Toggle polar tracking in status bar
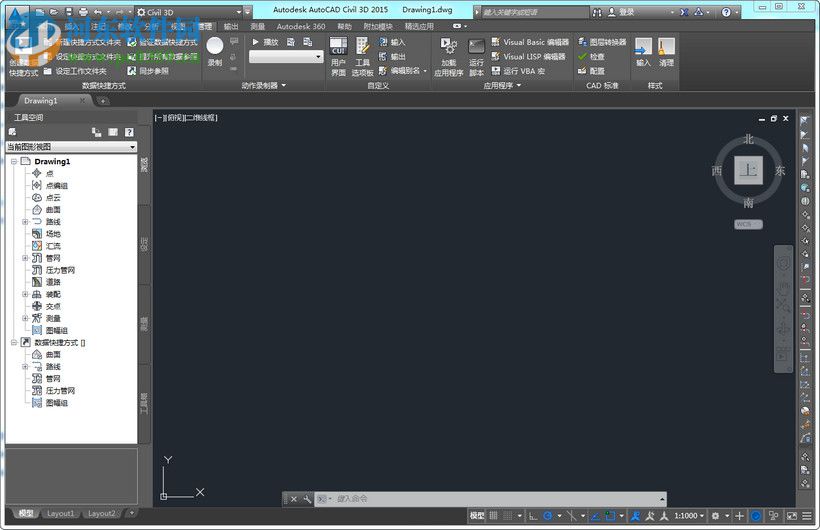The width and height of the screenshot is (820, 530). 548,516
